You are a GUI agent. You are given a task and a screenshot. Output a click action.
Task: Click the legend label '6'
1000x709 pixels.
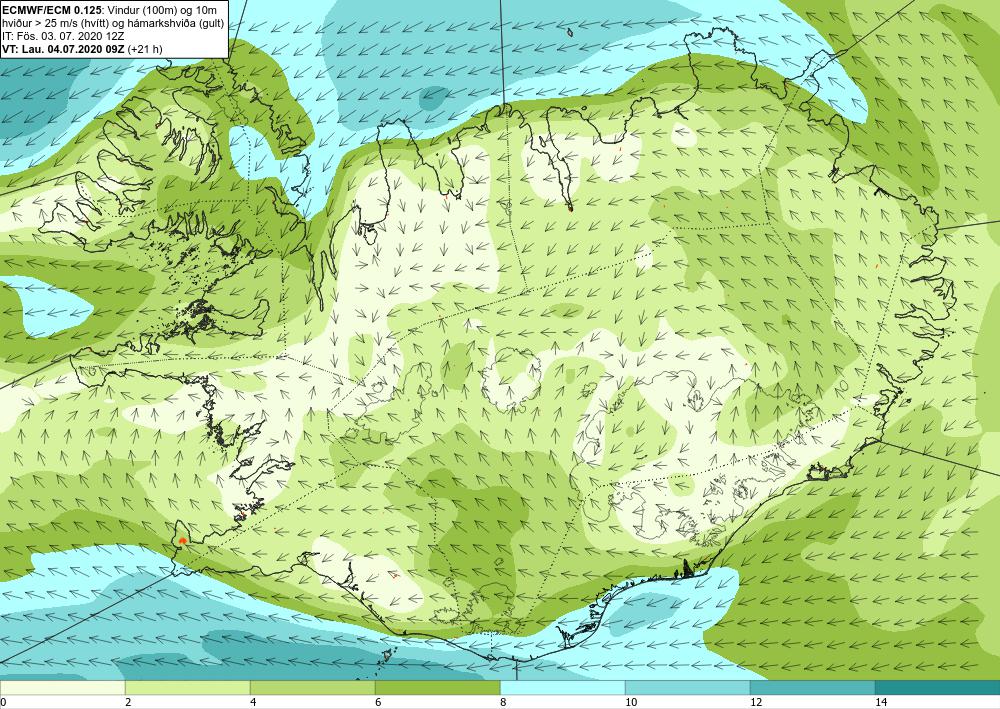378,702
